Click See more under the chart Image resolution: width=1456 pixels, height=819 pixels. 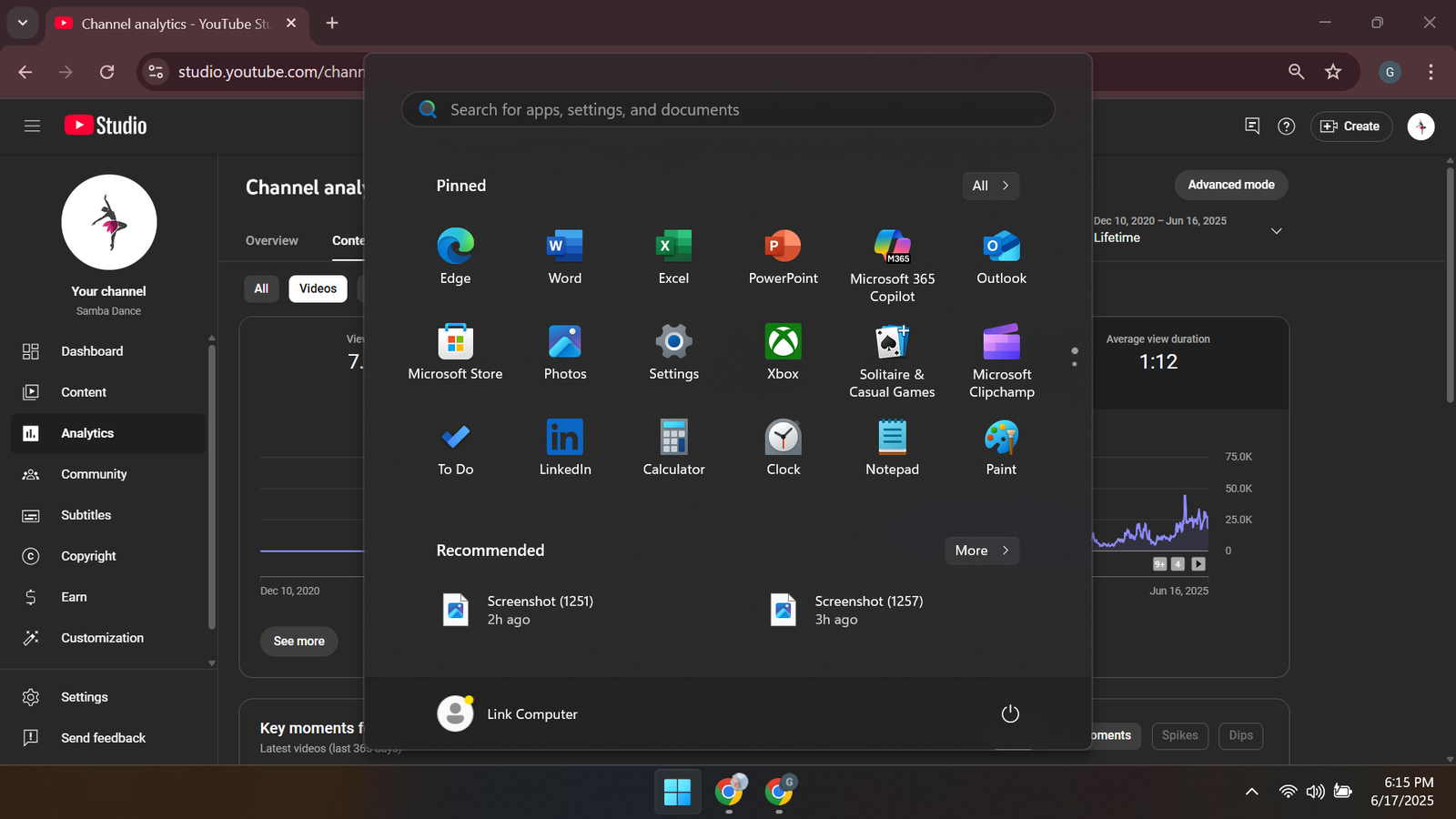298,642
